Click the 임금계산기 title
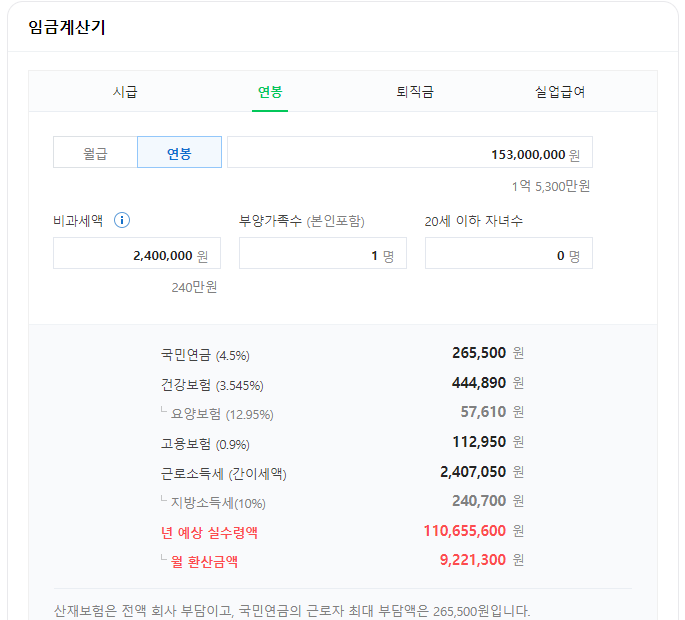Image resolution: width=685 pixels, height=620 pixels. (x=66, y=27)
